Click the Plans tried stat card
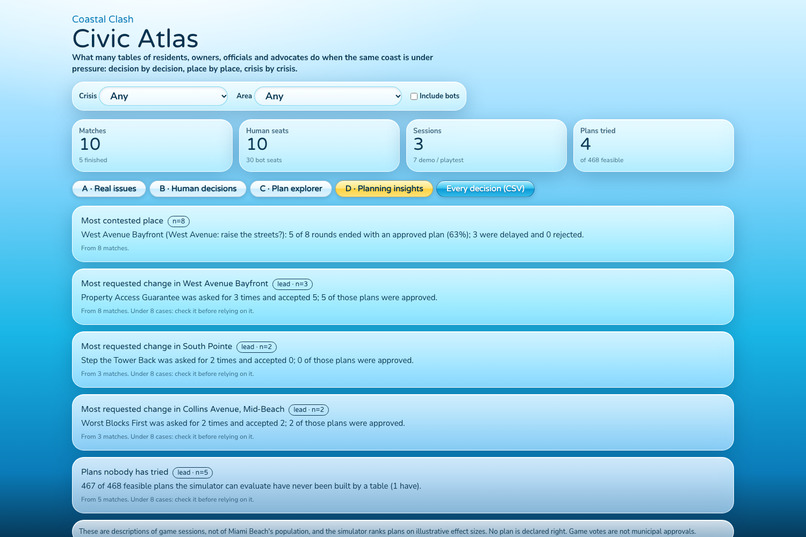The height and width of the screenshot is (537, 806). [x=653, y=145]
